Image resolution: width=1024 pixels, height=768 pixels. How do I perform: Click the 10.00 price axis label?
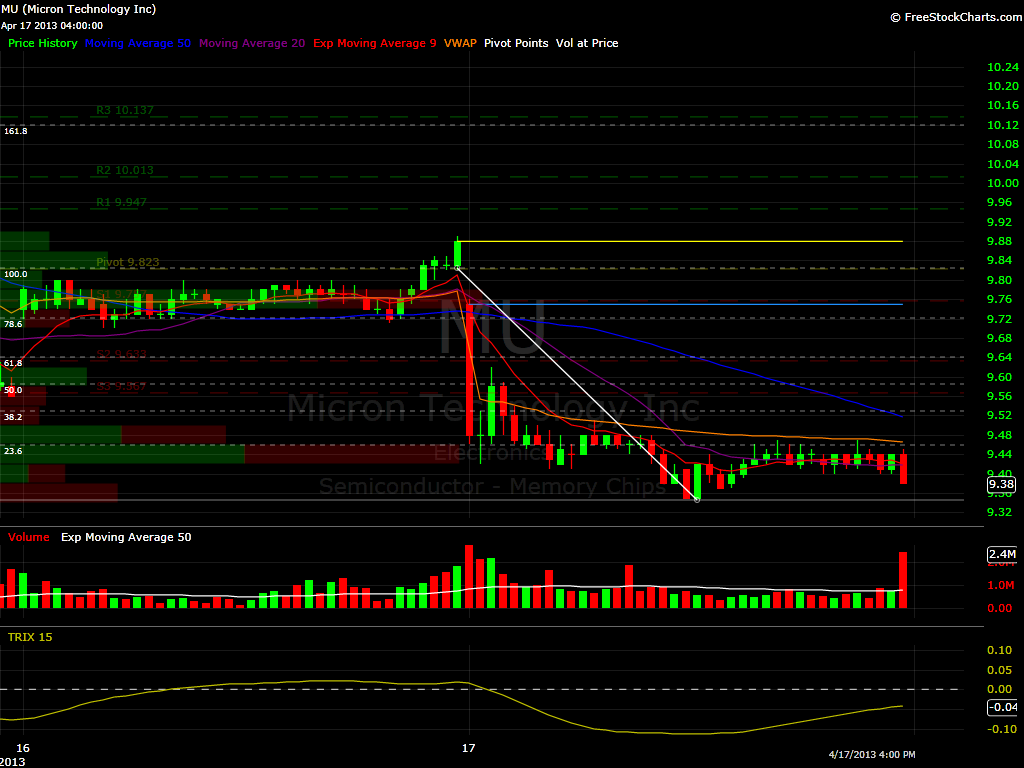click(1002, 184)
